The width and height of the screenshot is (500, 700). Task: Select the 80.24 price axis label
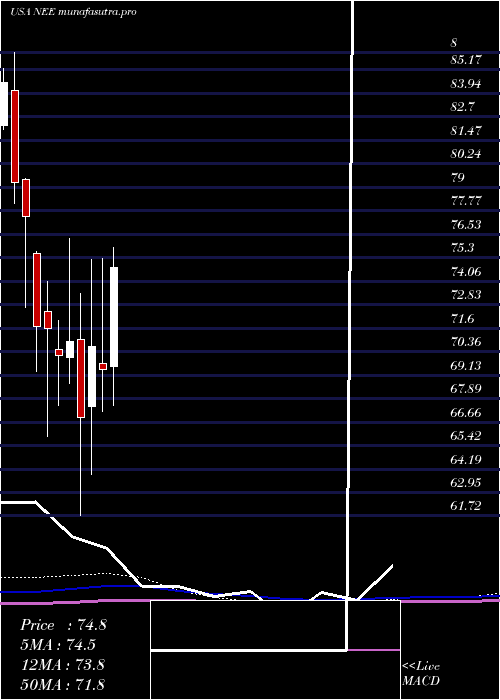466,154
